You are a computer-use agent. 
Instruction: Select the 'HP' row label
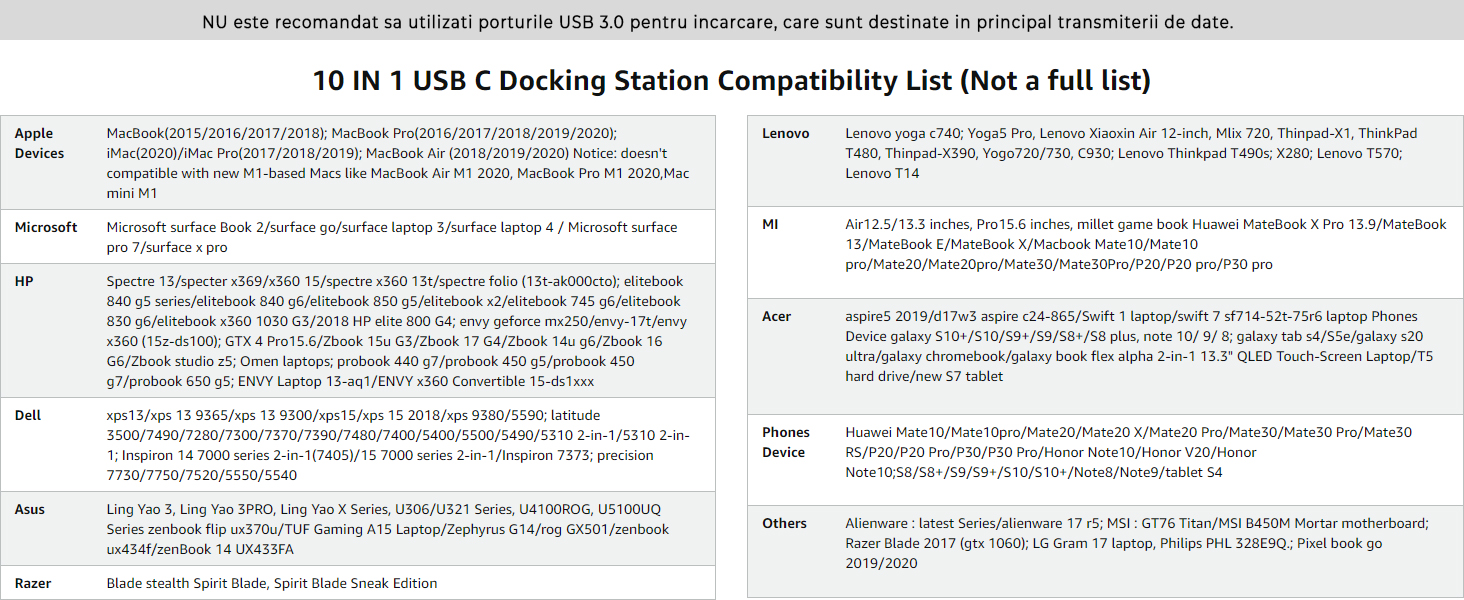coord(24,281)
